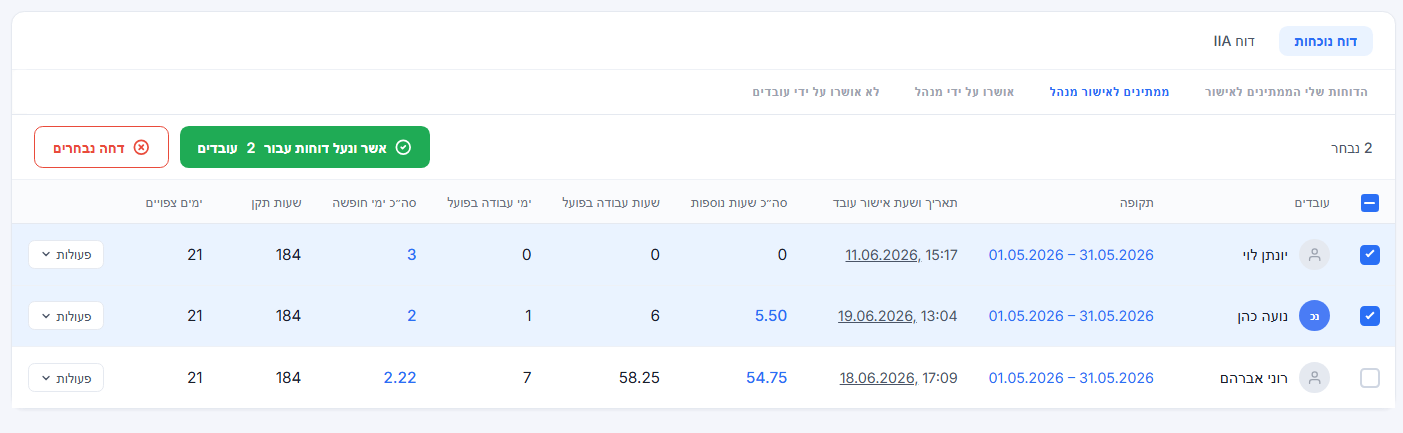Switch to דוח IIA tab
The width and height of the screenshot is (1403, 433).
(1234, 42)
